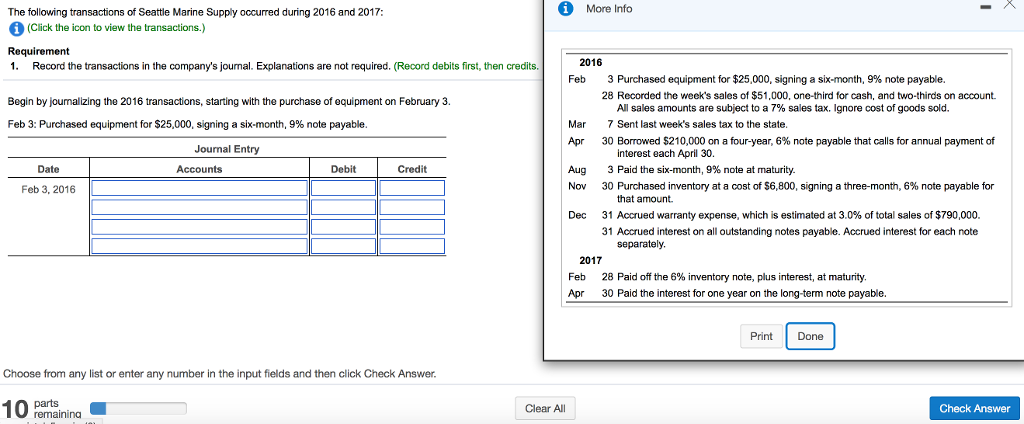Open the 'Click the icon to view the transactions' link

(x=116, y=28)
